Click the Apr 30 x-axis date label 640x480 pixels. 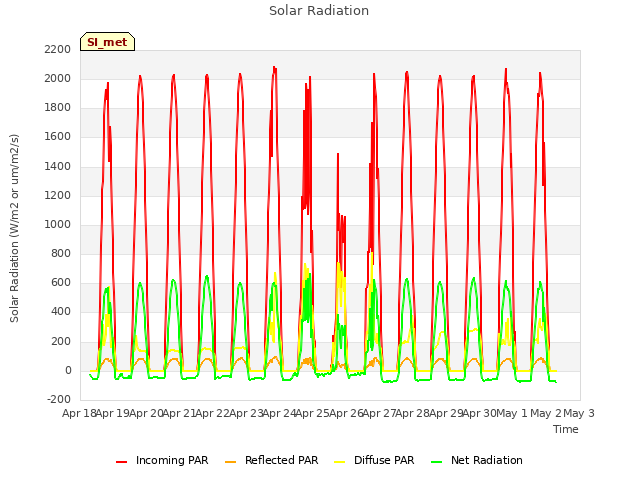point(480,413)
